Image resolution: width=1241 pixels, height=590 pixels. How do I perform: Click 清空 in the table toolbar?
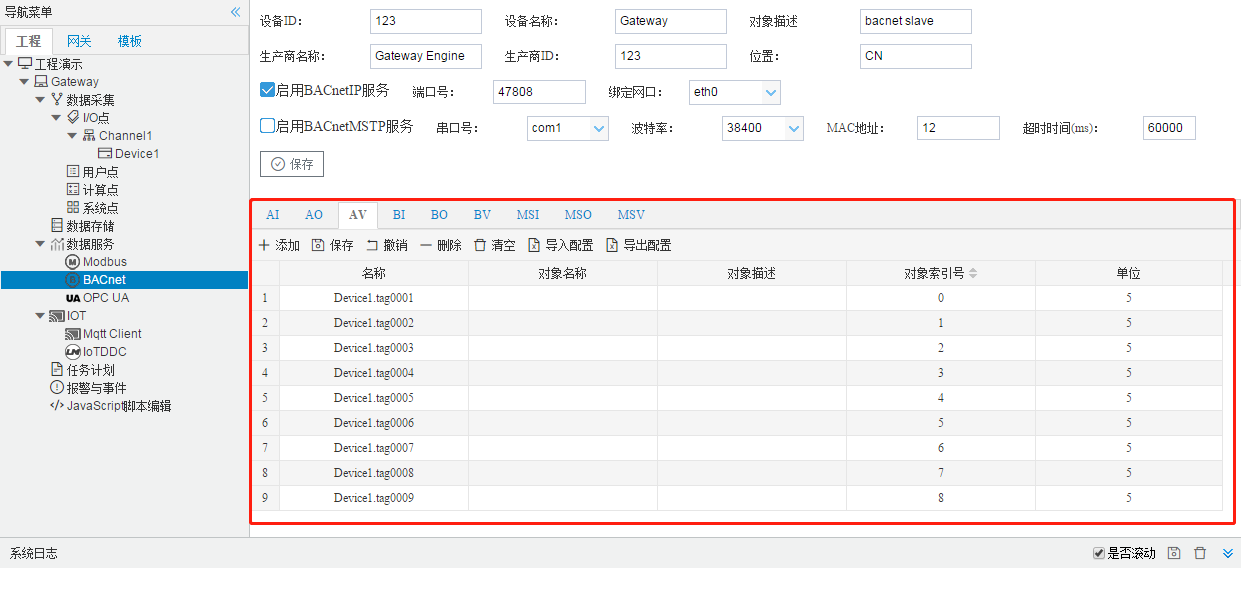point(495,245)
